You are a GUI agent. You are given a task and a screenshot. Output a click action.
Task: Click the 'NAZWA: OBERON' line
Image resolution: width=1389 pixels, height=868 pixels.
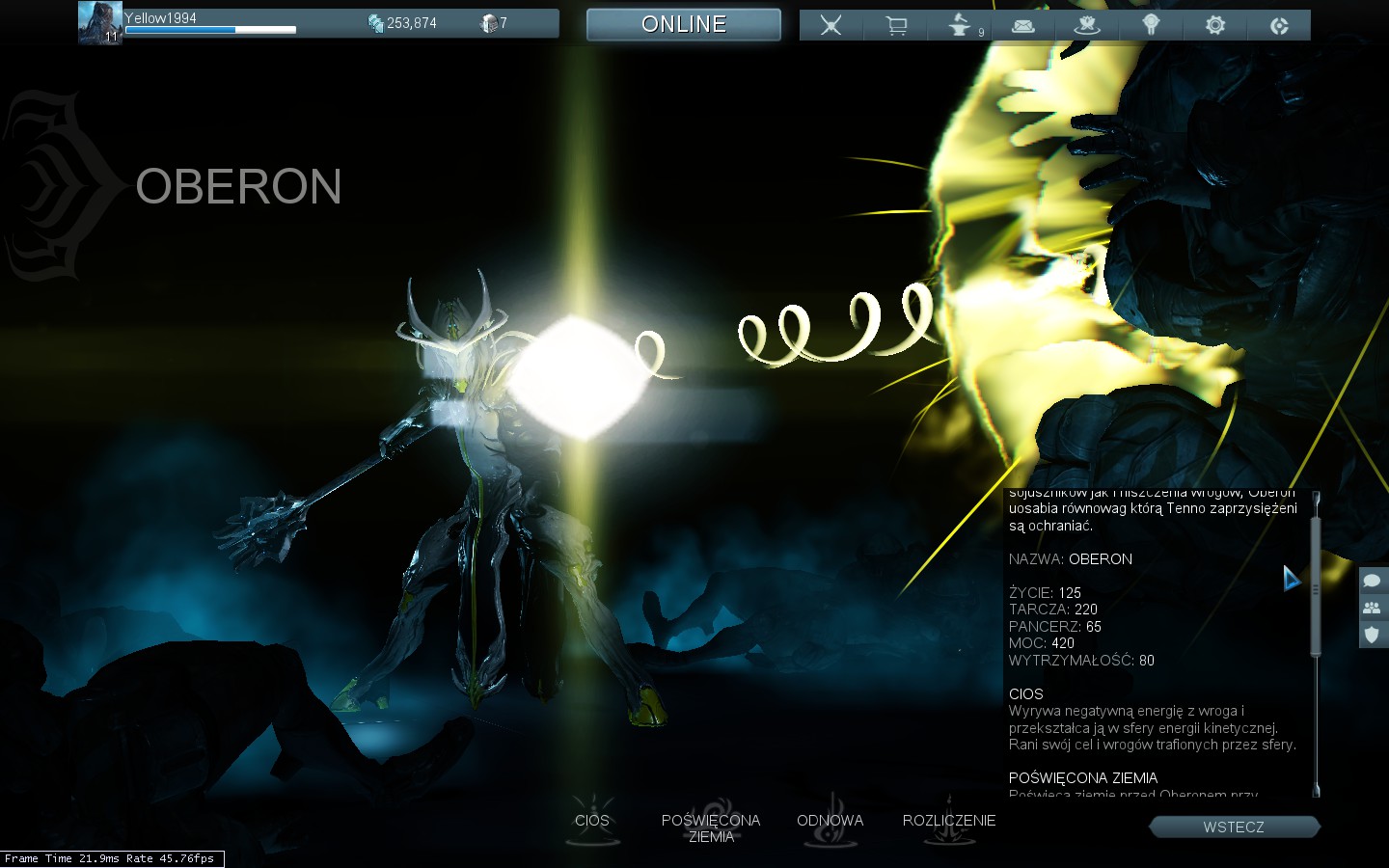tap(1071, 559)
